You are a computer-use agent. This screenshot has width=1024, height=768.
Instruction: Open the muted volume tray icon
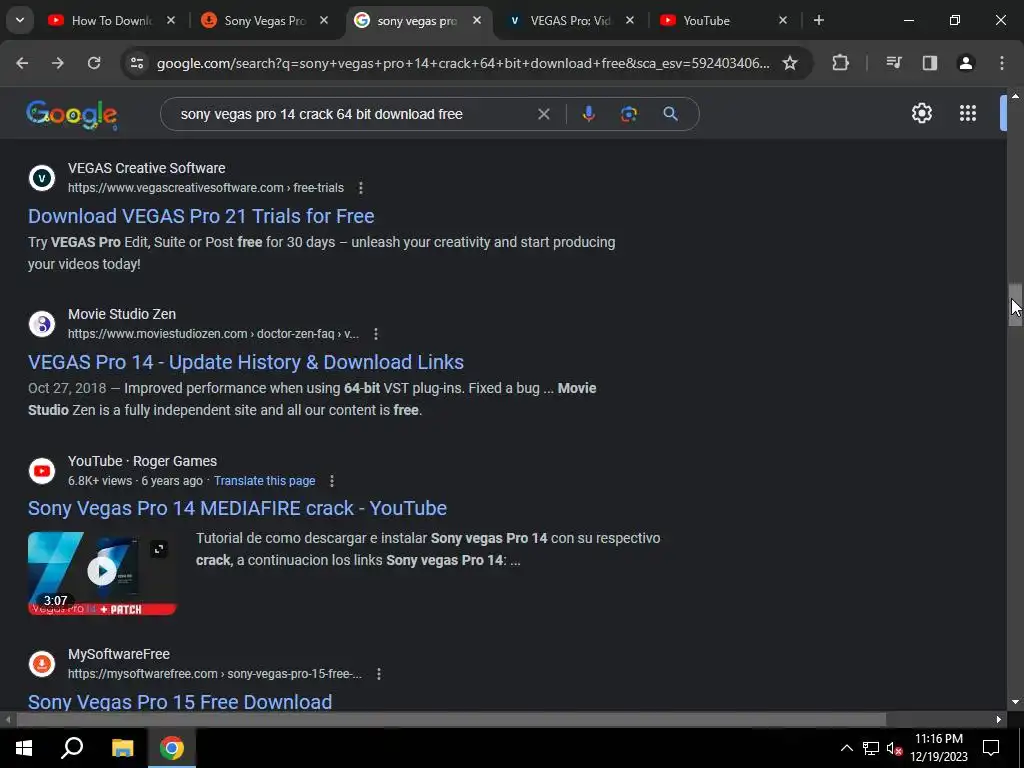(x=894, y=748)
